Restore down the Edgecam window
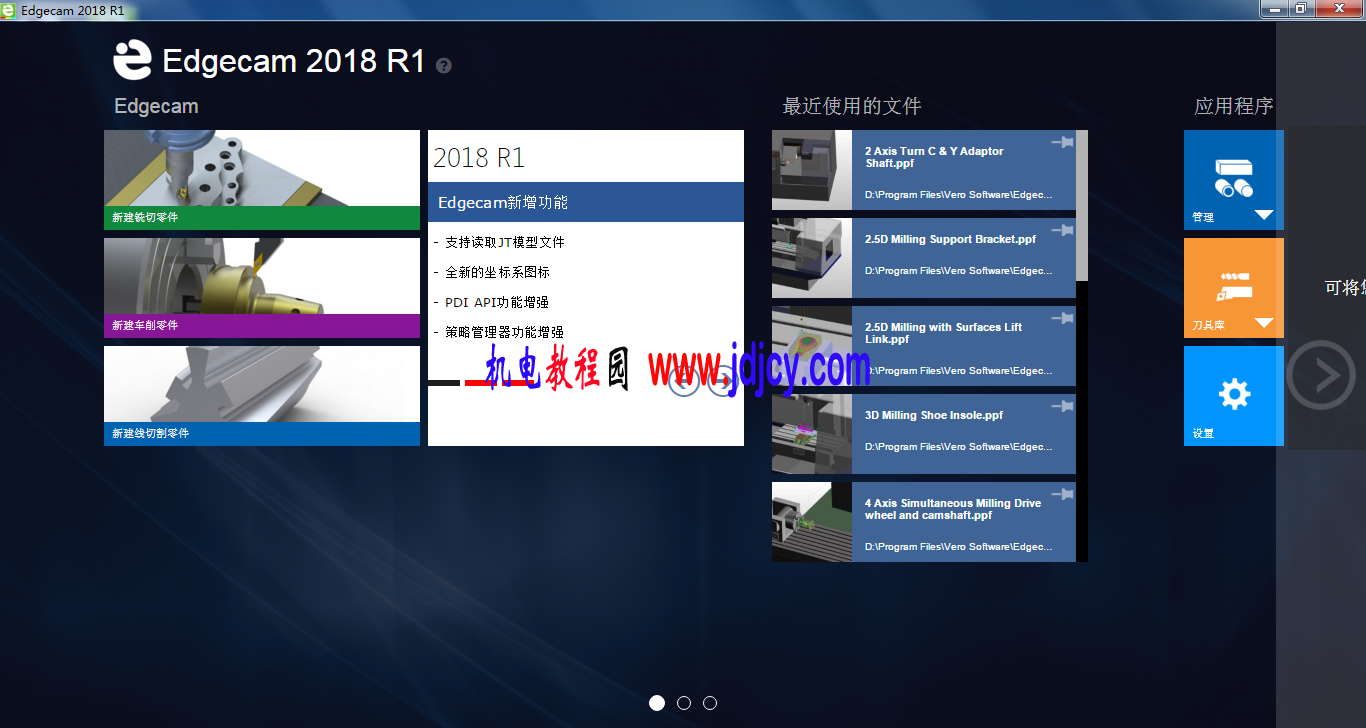The image size is (1366, 728). click(x=1301, y=8)
